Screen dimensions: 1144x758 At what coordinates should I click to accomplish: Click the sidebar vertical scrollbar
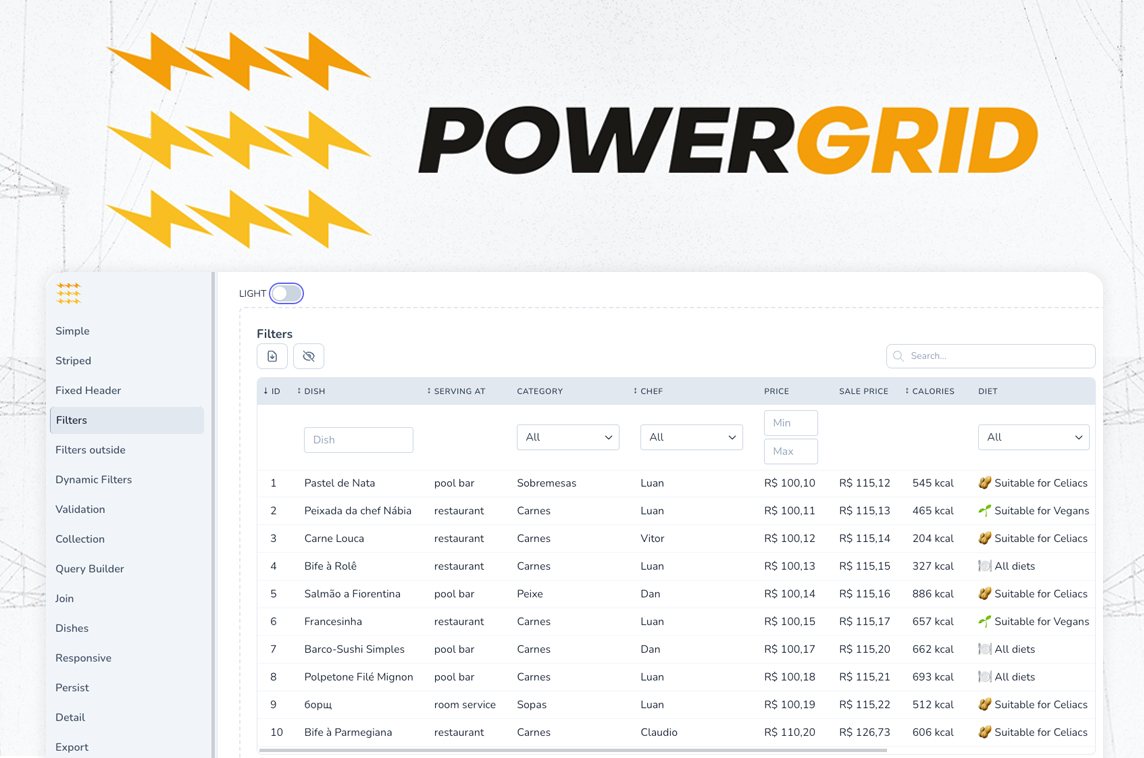(214, 515)
